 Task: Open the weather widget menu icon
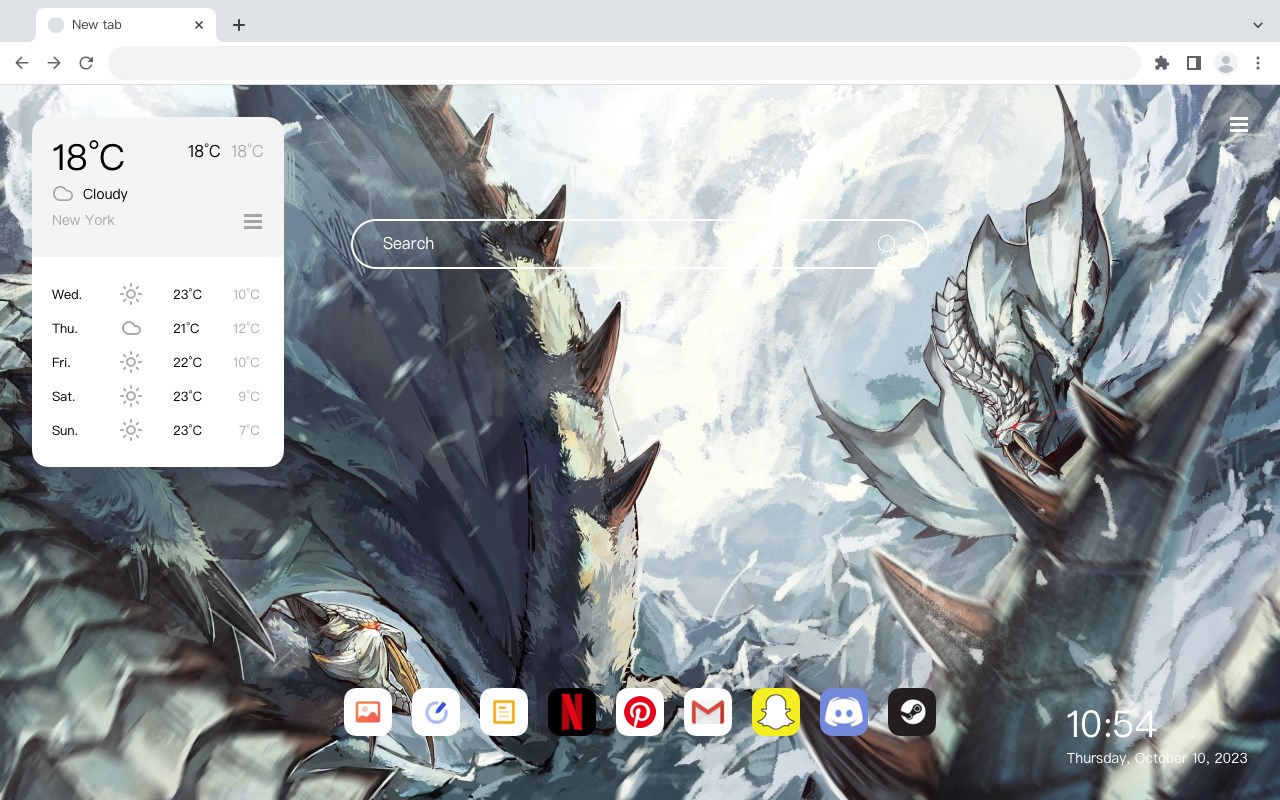[x=253, y=221]
